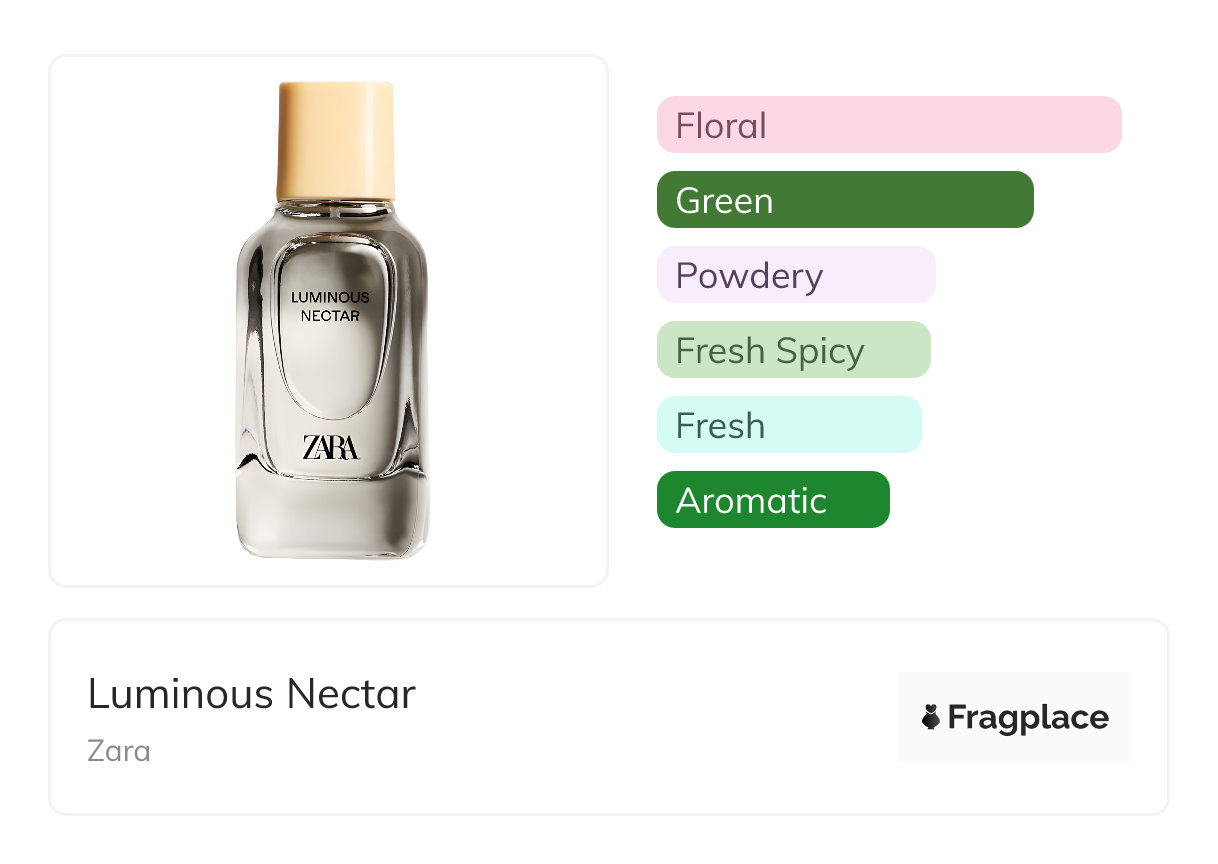The height and width of the screenshot is (864, 1218).
Task: Click the beige cap of the bottle
Action: click(x=335, y=140)
